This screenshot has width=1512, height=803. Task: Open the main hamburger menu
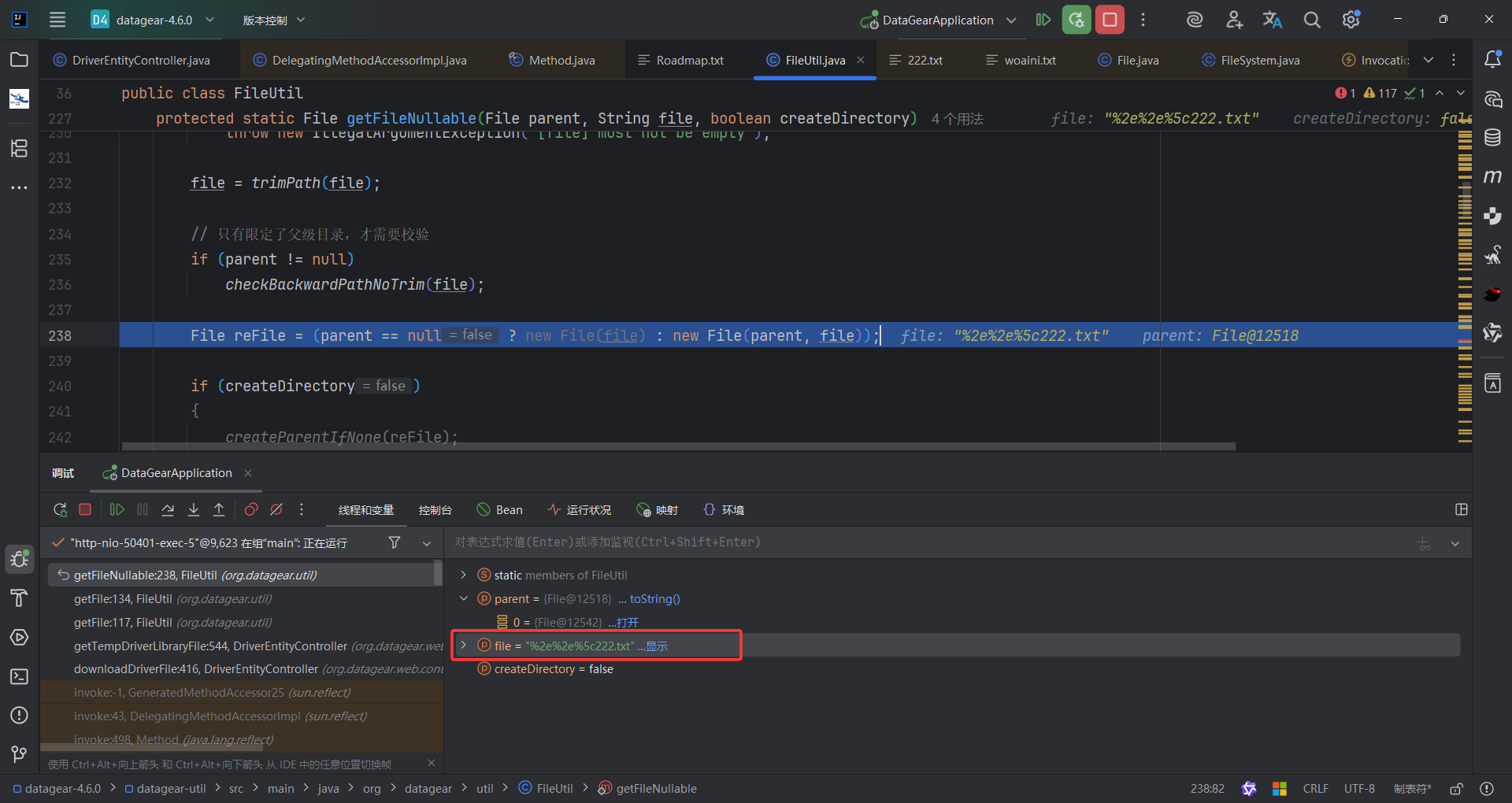[x=57, y=20]
